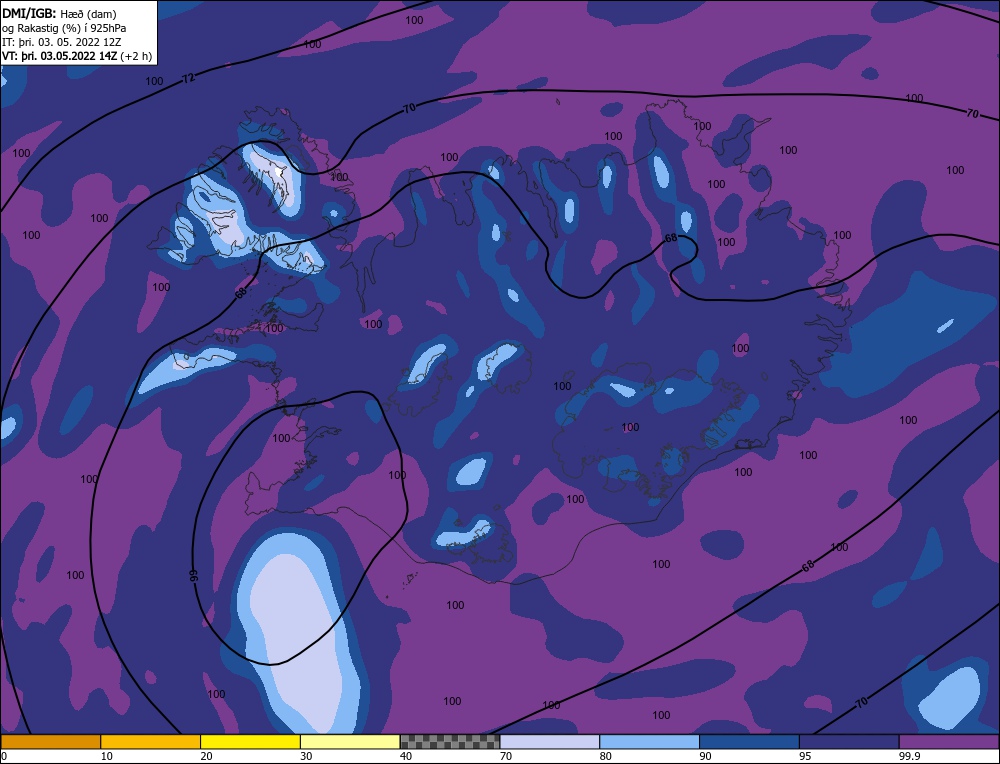Click the initial time line "IT: þri. 03. 05. 2022 12Z"

(x=61, y=42)
